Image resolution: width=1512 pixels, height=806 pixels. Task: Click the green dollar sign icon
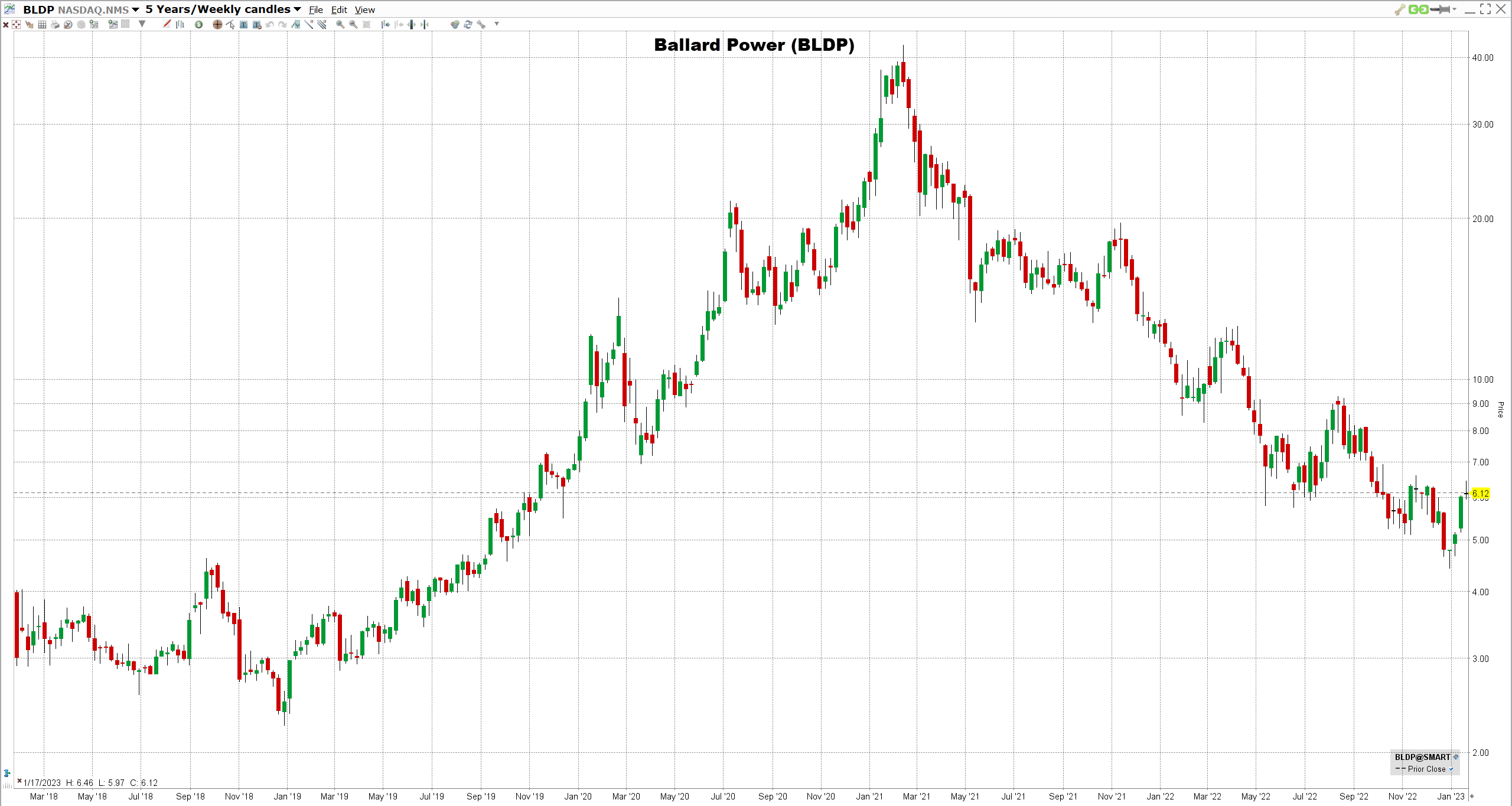pyautogui.click(x=199, y=25)
